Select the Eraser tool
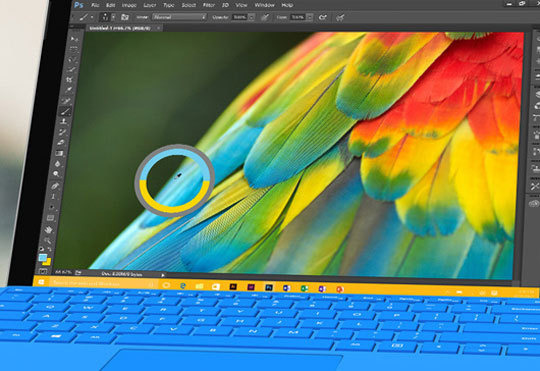The image size is (540, 371). tap(61, 142)
